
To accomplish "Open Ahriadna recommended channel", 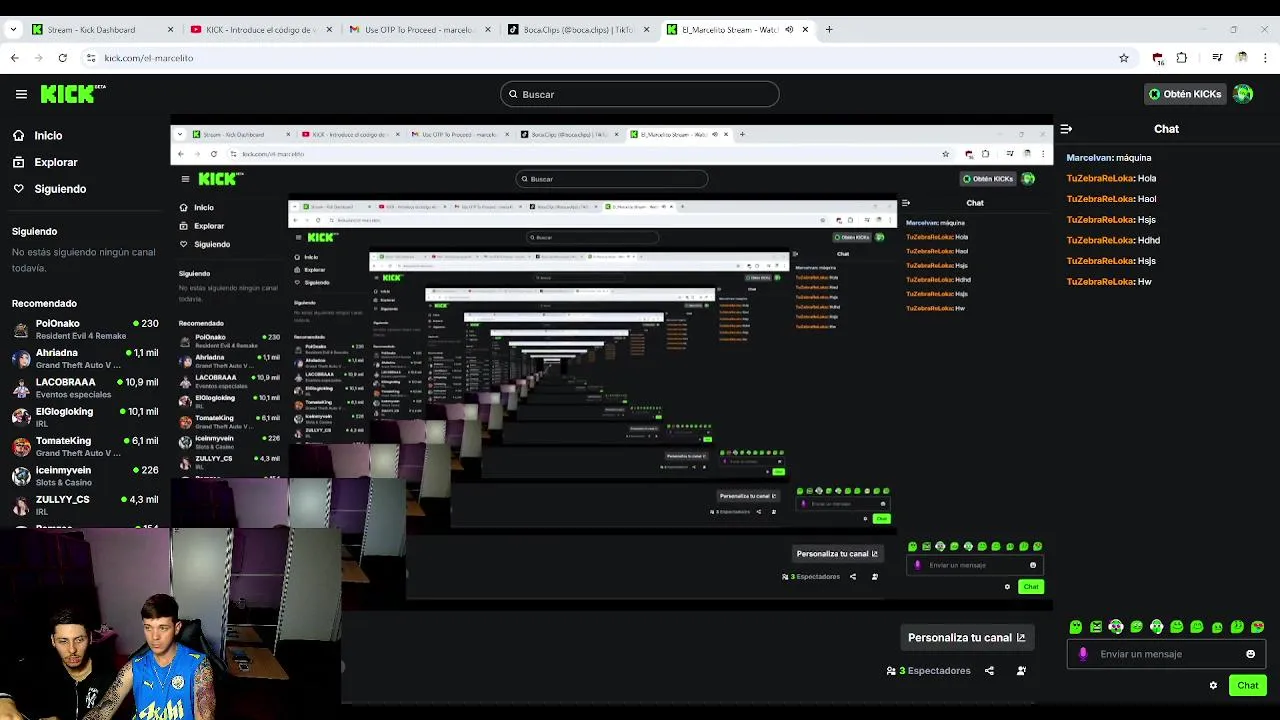I will [85, 358].
